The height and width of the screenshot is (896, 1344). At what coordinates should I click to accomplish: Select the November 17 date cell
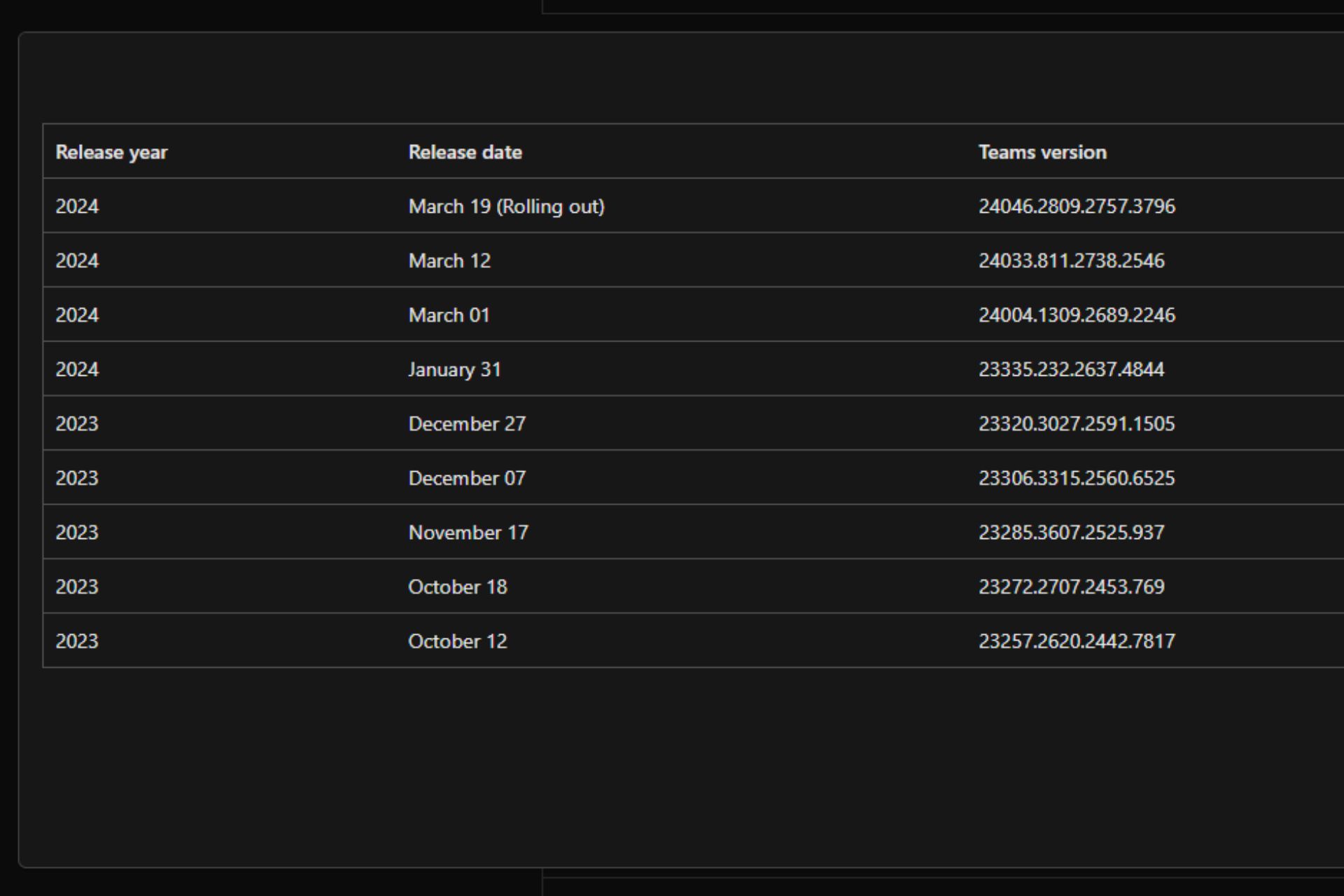coord(468,533)
